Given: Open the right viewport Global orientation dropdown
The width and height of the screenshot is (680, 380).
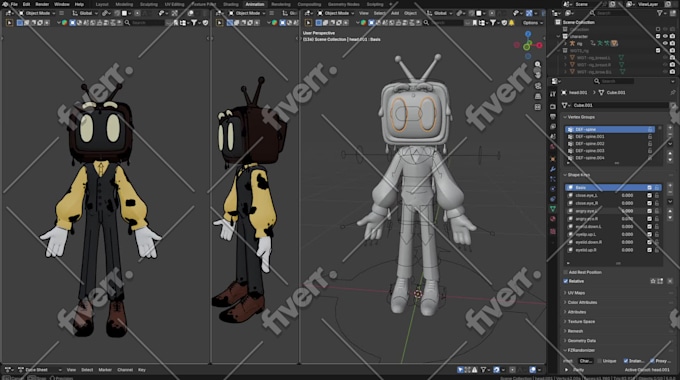Looking at the screenshot, I should (x=440, y=13).
